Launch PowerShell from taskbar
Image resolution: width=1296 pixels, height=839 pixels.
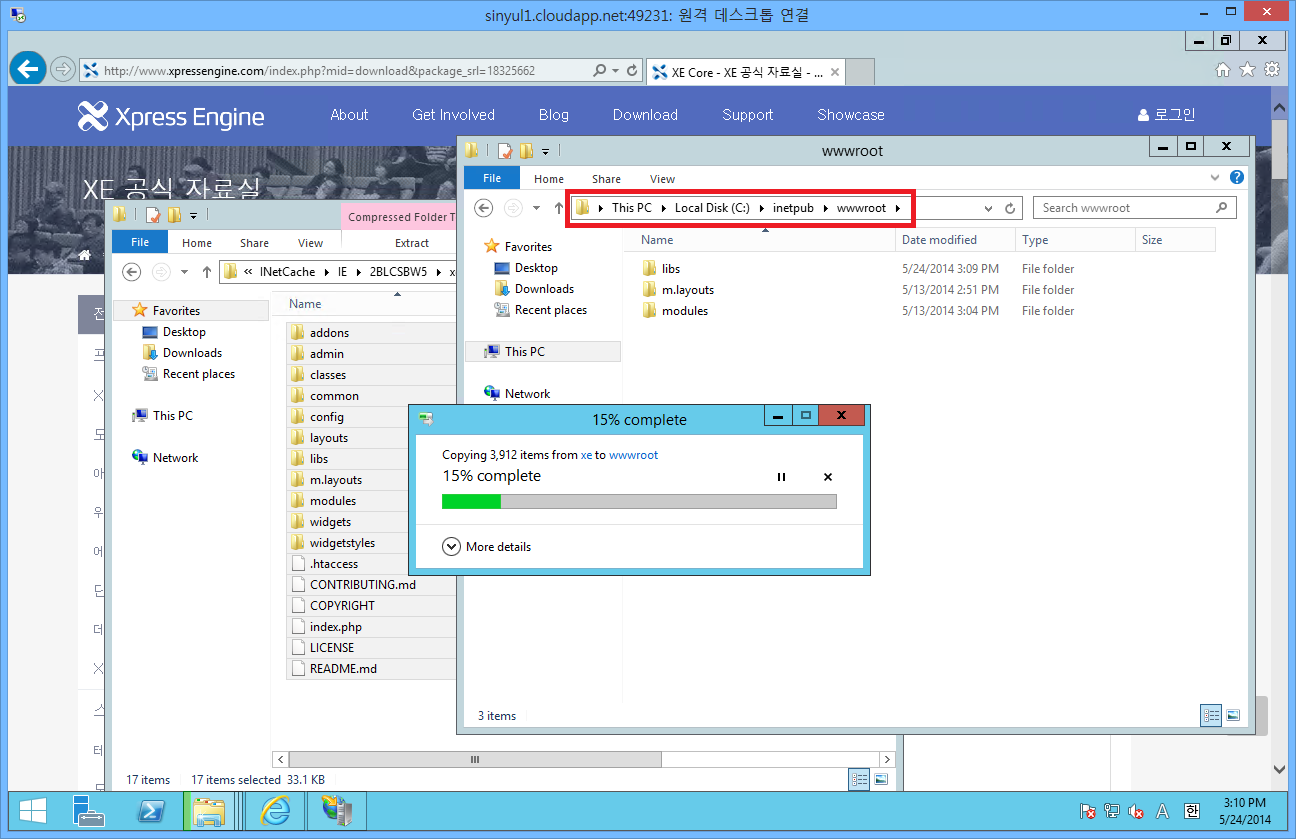click(151, 812)
